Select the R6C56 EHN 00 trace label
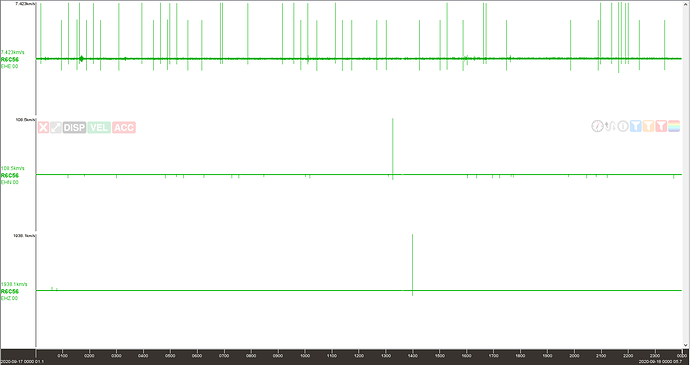 click(x=10, y=178)
